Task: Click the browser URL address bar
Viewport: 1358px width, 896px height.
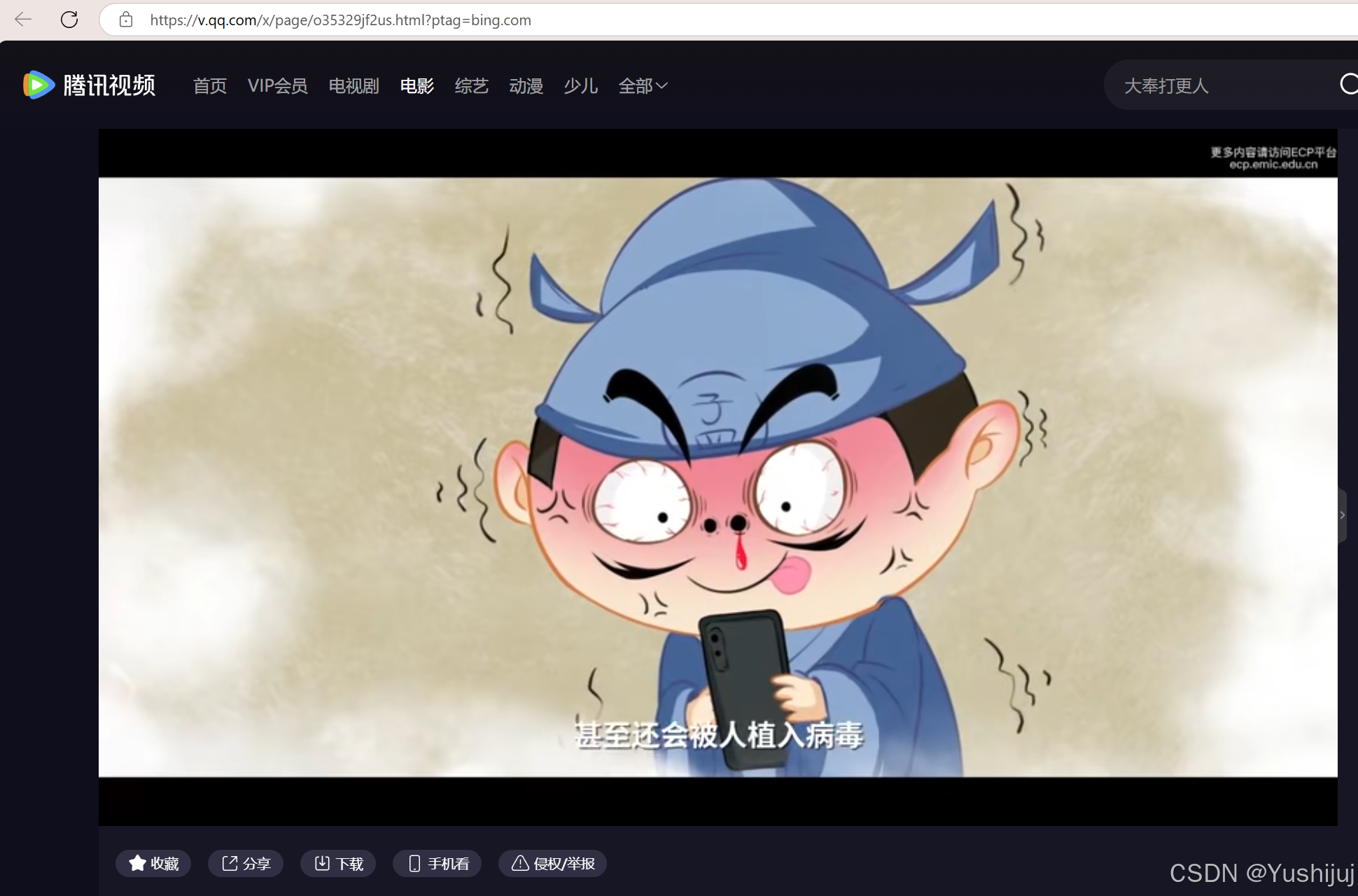Action: 630,20
